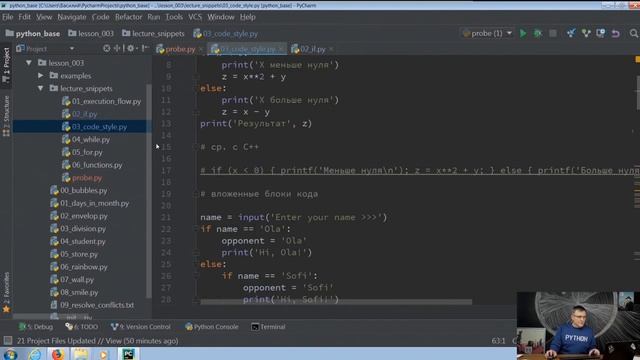Click lesson_003 breadcrumb
The width and height of the screenshot is (640, 360).
coord(91,33)
